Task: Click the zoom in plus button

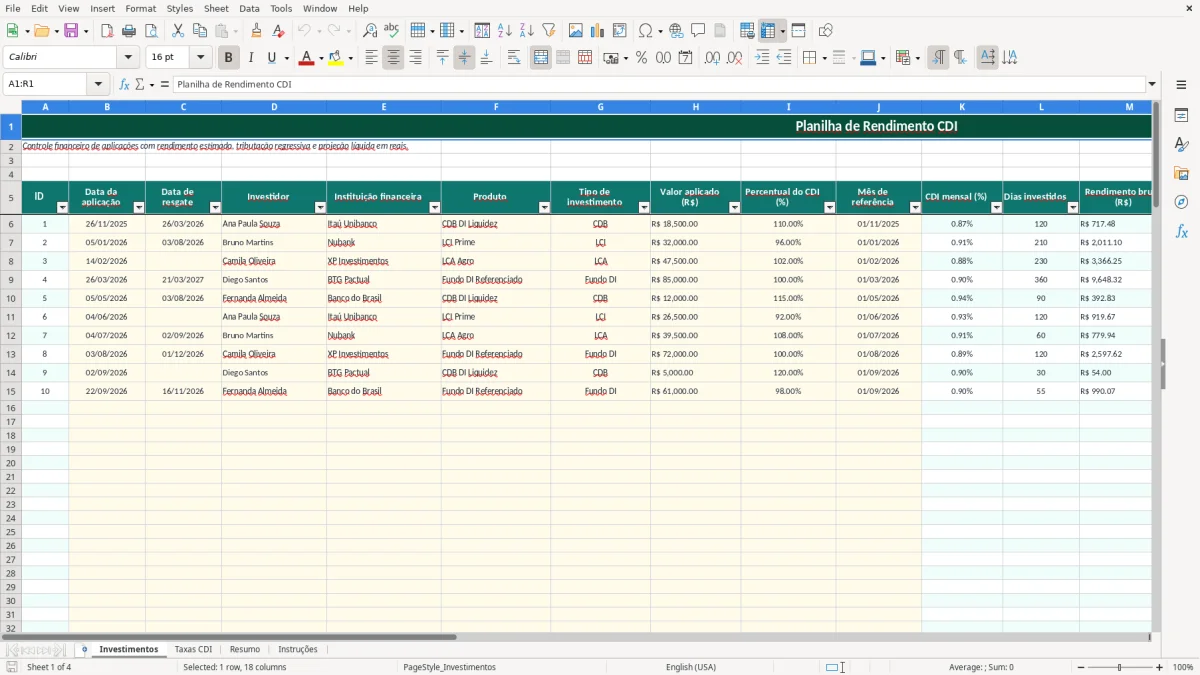Action: (1160, 667)
